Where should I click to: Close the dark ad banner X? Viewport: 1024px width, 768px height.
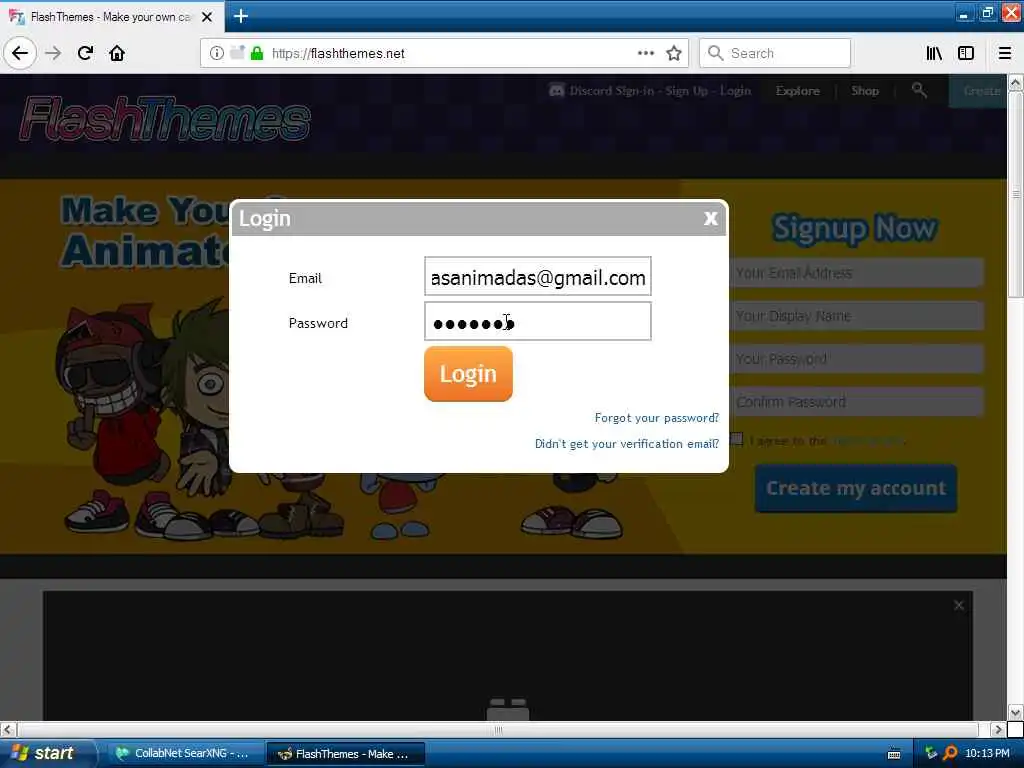959,605
